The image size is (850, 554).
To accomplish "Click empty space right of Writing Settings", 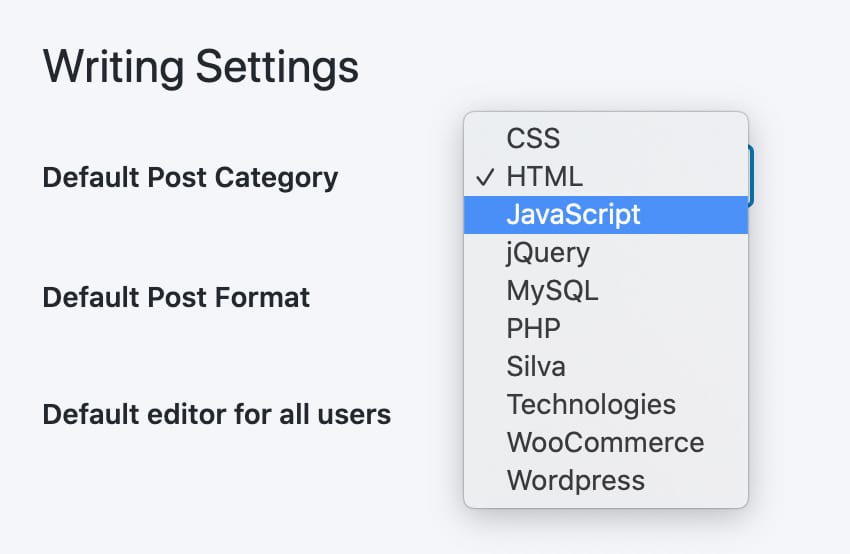I will click(596, 60).
